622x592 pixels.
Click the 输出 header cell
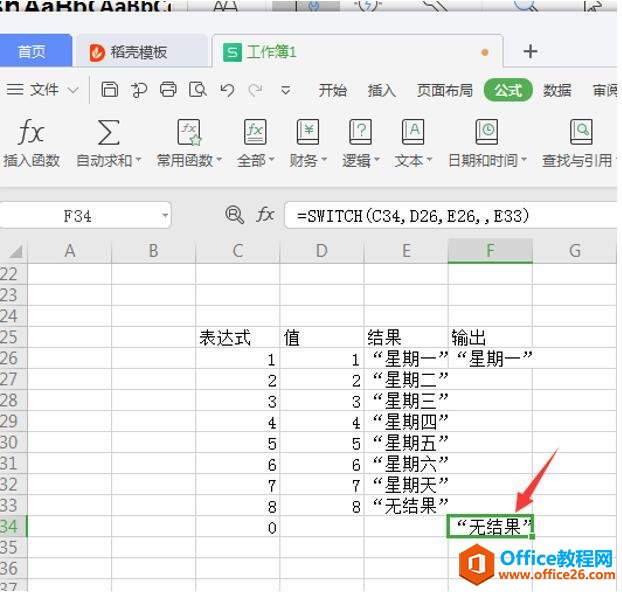(x=490, y=338)
